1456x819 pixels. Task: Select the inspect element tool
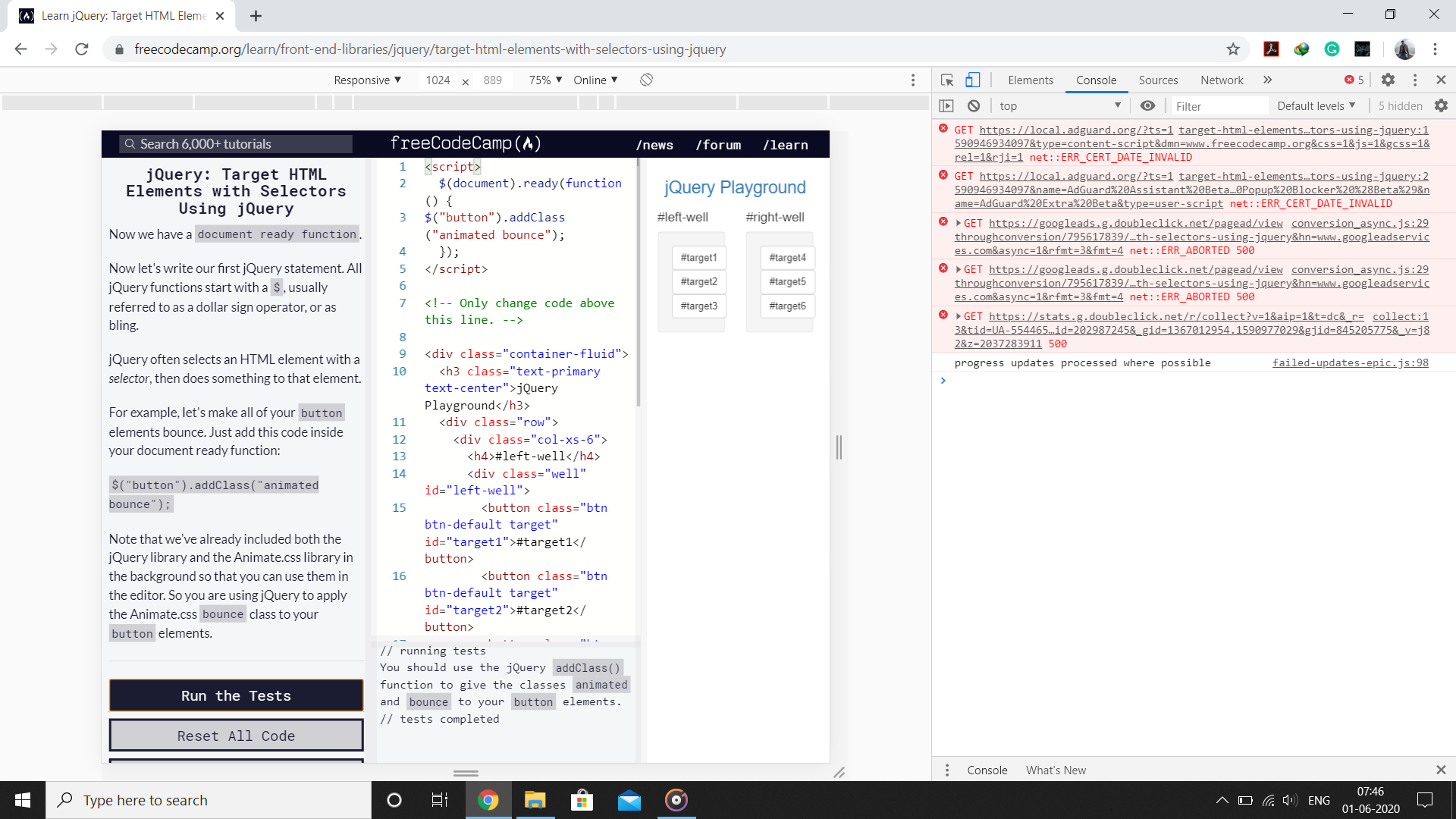[946, 80]
